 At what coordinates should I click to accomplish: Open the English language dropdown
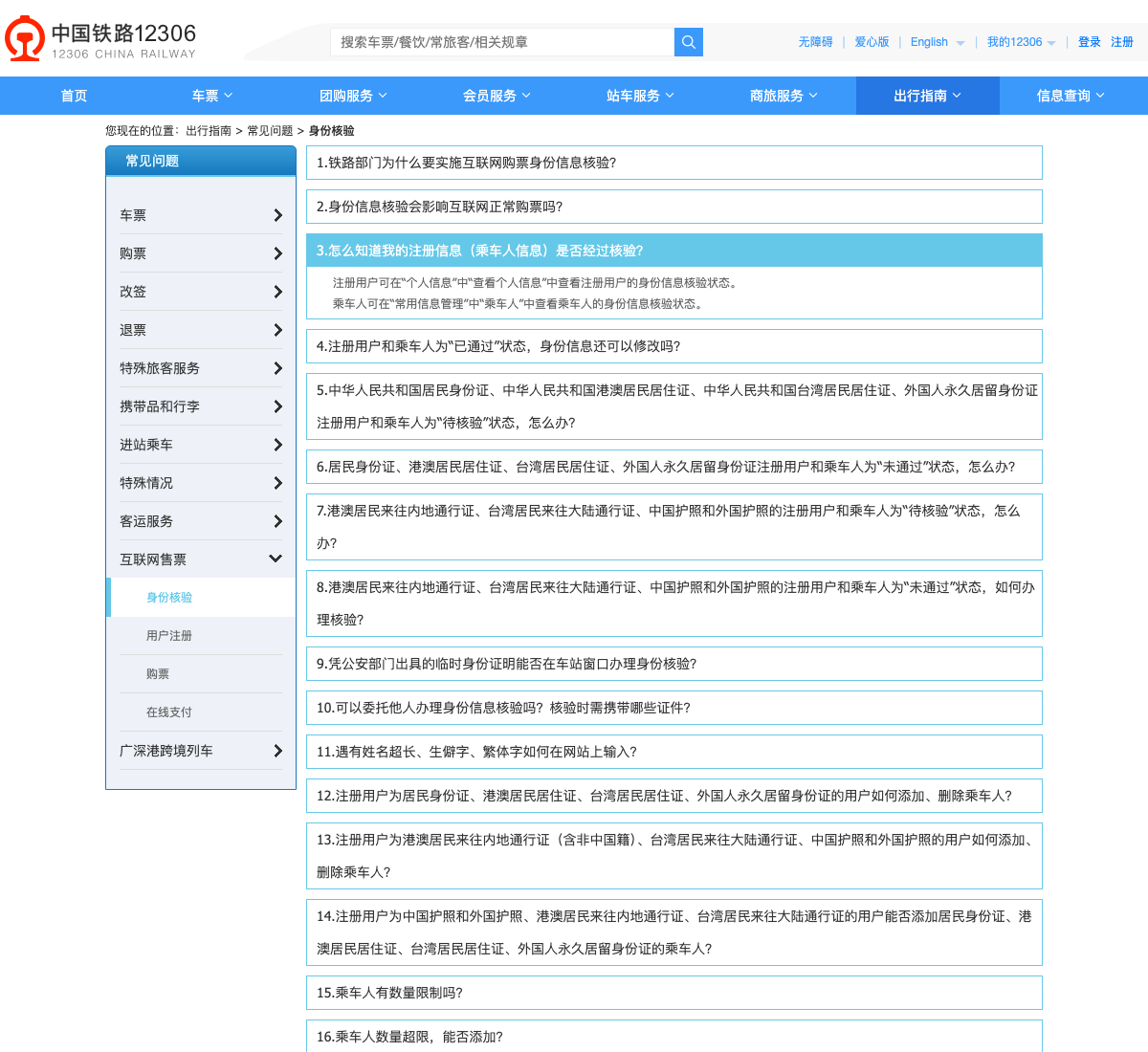pyautogui.click(x=938, y=42)
